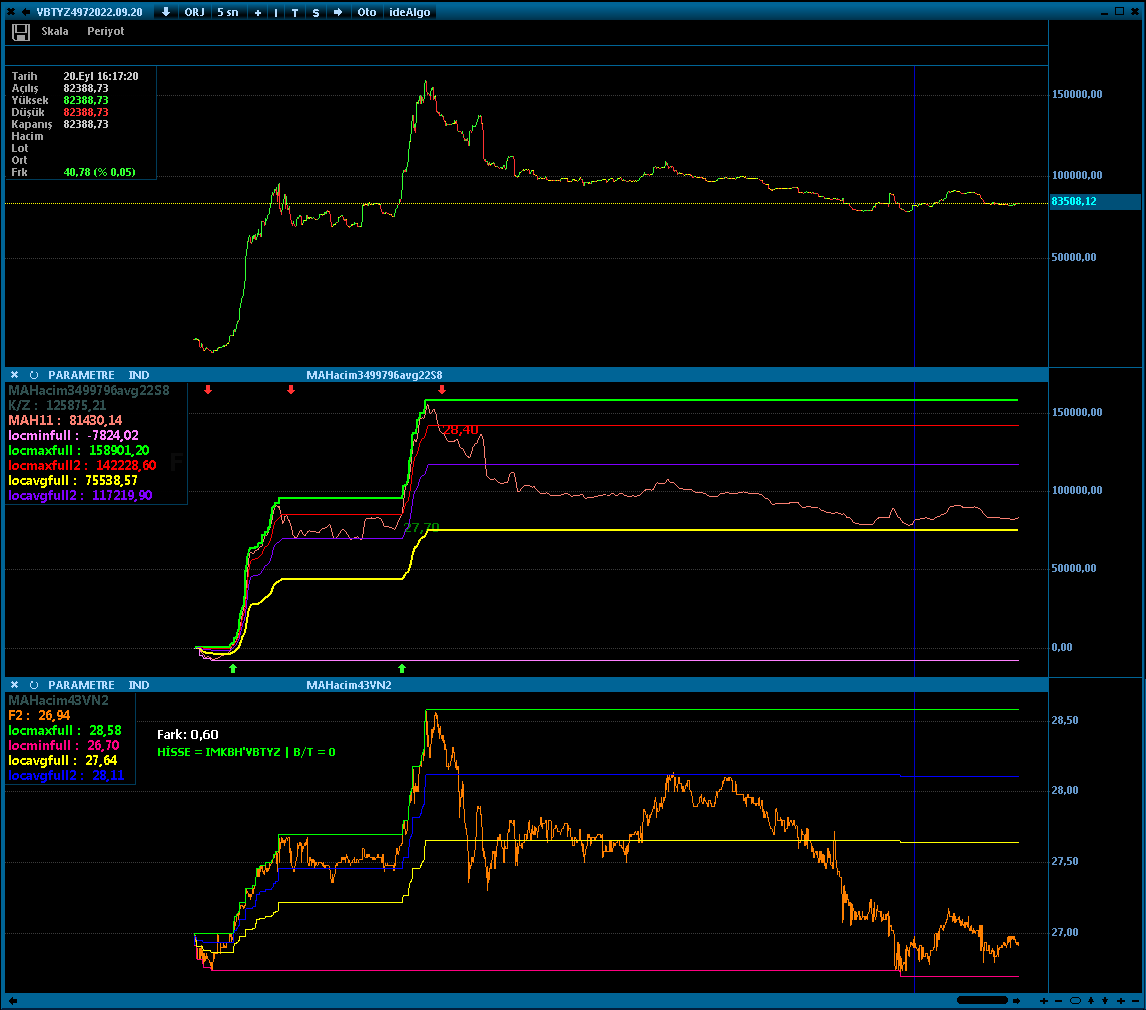
Task: Click the locavgfull2 legend value 117219,90
Action: 122,495
